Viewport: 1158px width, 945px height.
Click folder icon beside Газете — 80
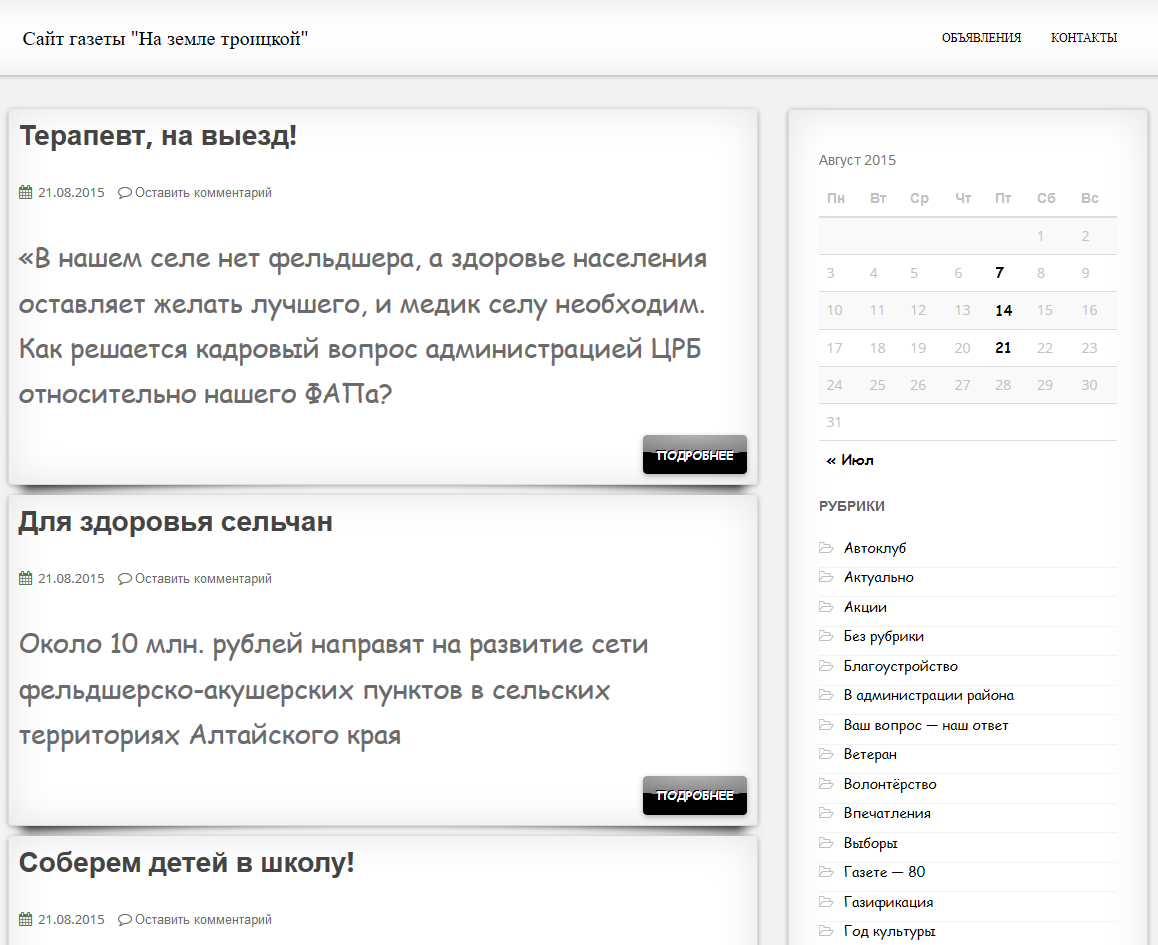click(x=826, y=873)
